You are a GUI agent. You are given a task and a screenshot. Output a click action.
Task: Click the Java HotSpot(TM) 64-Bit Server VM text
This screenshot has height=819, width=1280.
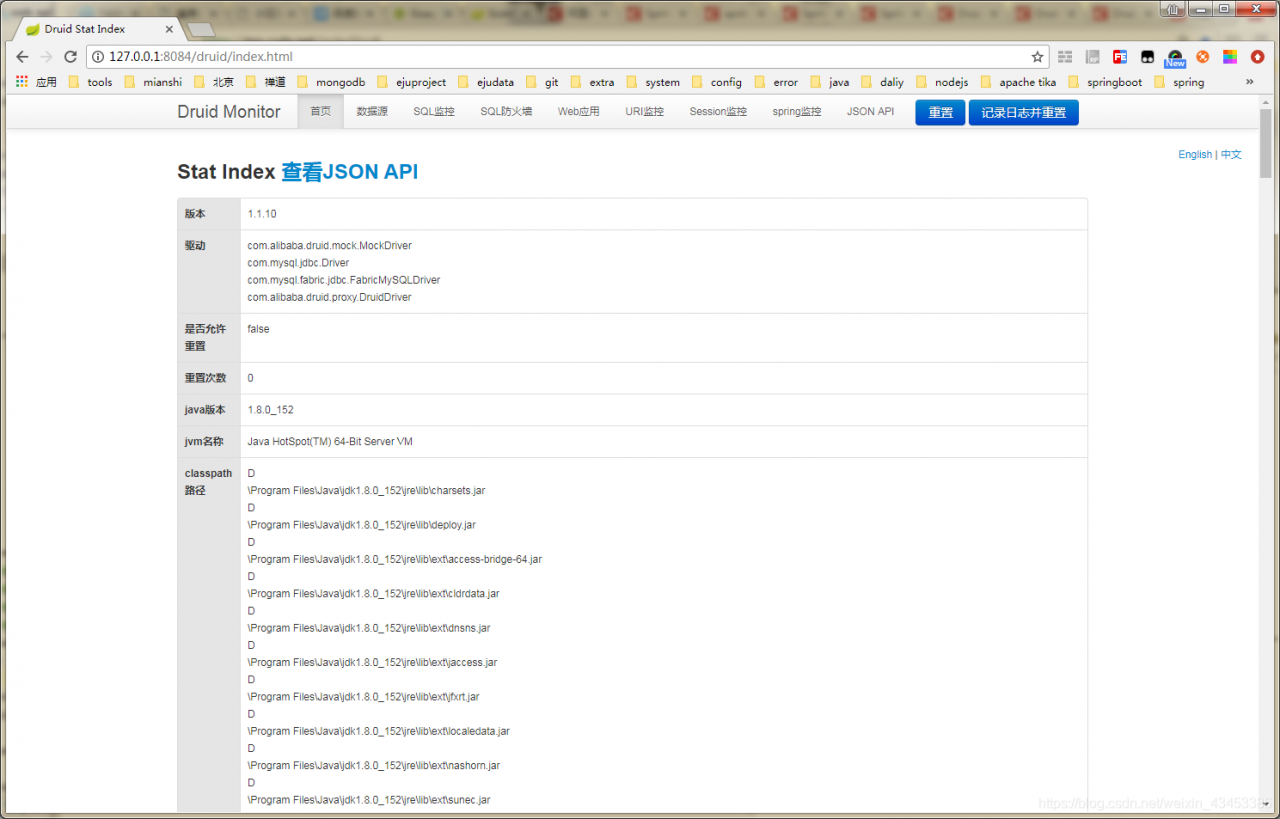(330, 442)
